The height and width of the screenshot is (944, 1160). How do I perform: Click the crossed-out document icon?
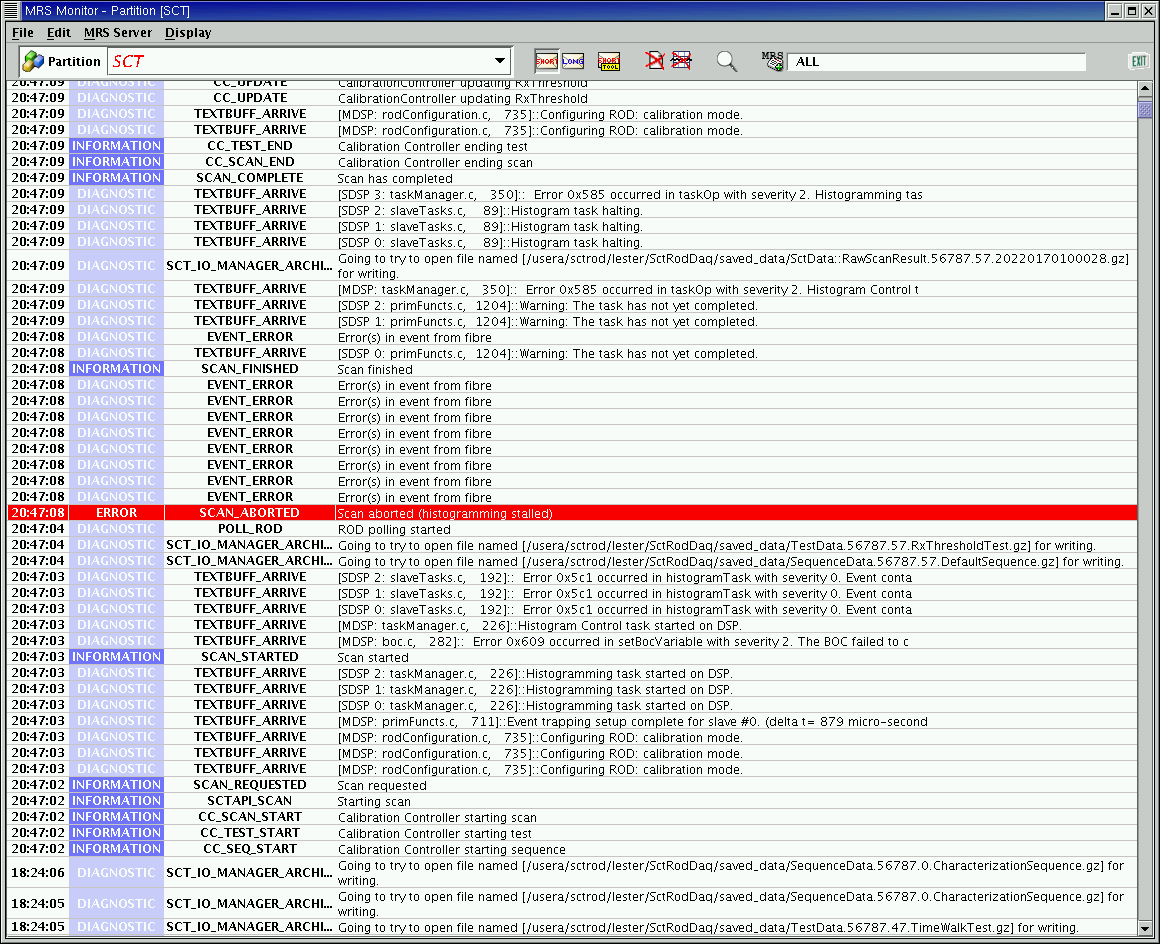click(x=654, y=61)
